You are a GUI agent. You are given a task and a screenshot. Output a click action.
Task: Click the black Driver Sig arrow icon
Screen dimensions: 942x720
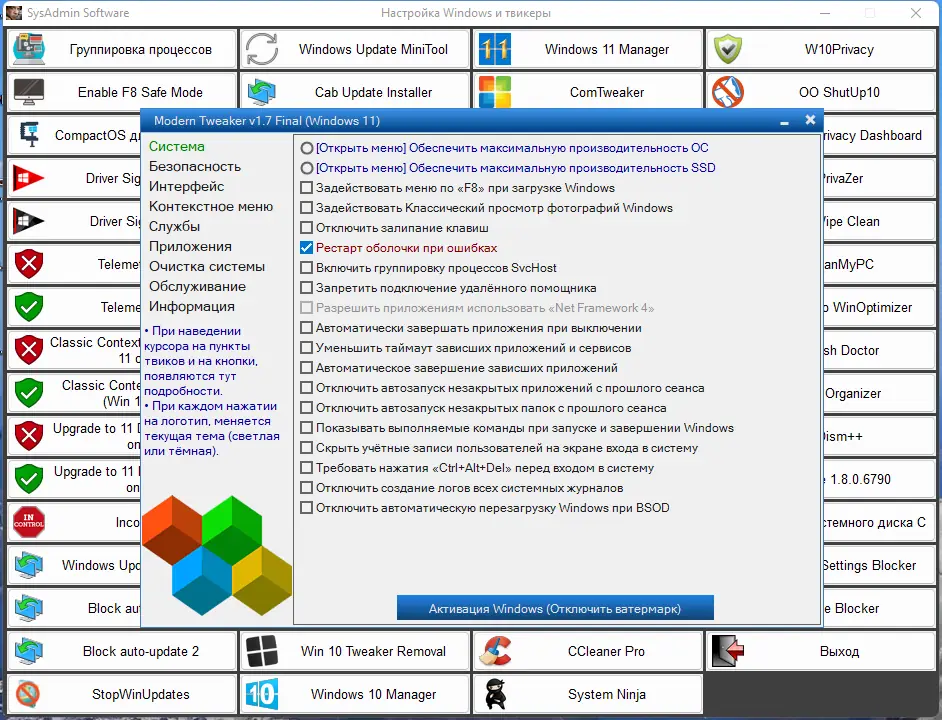coord(28,221)
